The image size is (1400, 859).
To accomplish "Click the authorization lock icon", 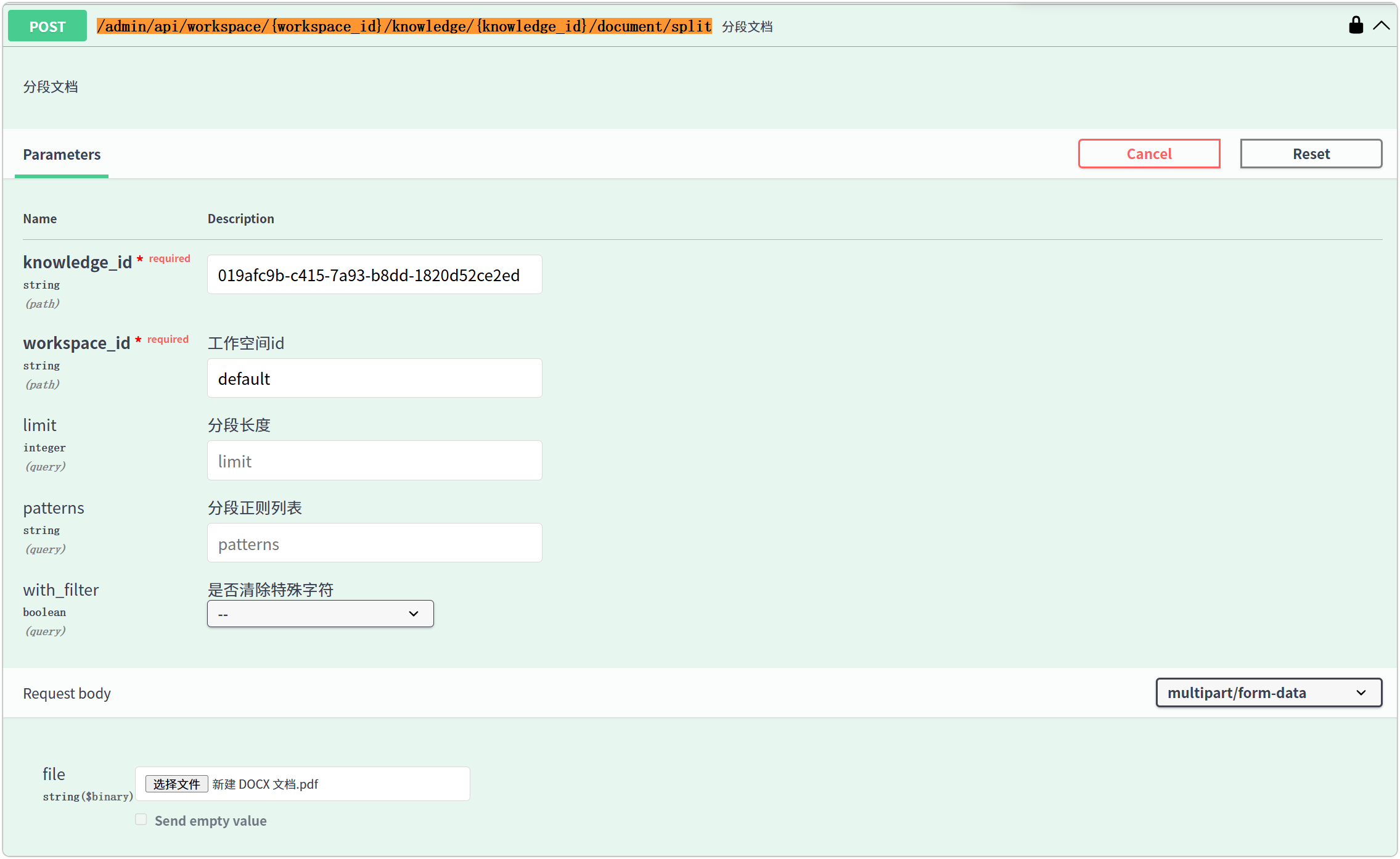I will pyautogui.click(x=1355, y=26).
